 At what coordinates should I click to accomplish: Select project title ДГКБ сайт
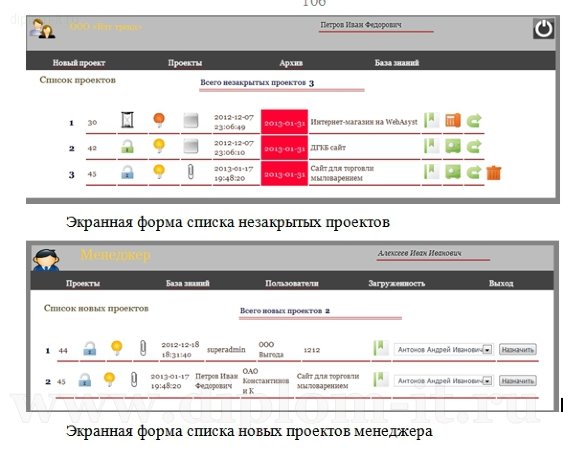328,147
